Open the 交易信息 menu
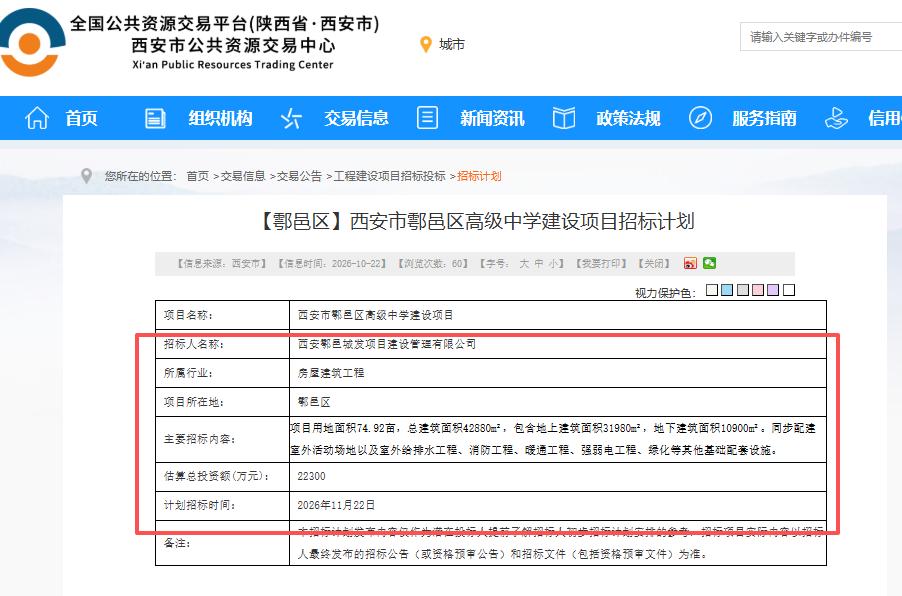The width and height of the screenshot is (902, 596). (x=356, y=119)
